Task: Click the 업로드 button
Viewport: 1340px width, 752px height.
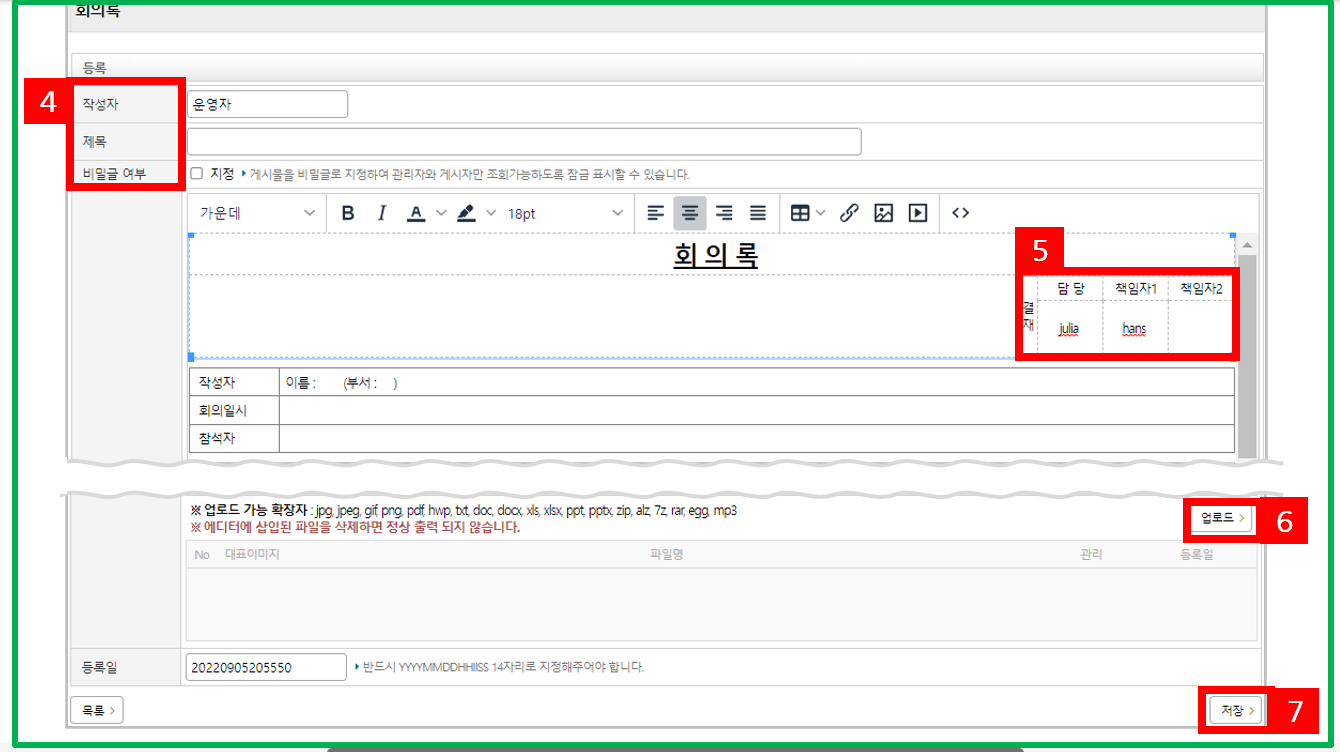Action: pyautogui.click(x=1222, y=518)
